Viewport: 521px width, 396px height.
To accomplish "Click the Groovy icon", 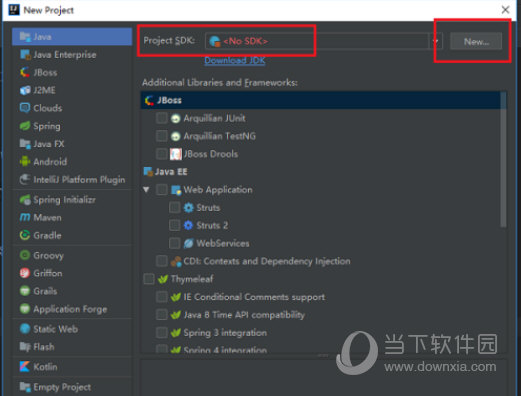I will [x=25, y=255].
